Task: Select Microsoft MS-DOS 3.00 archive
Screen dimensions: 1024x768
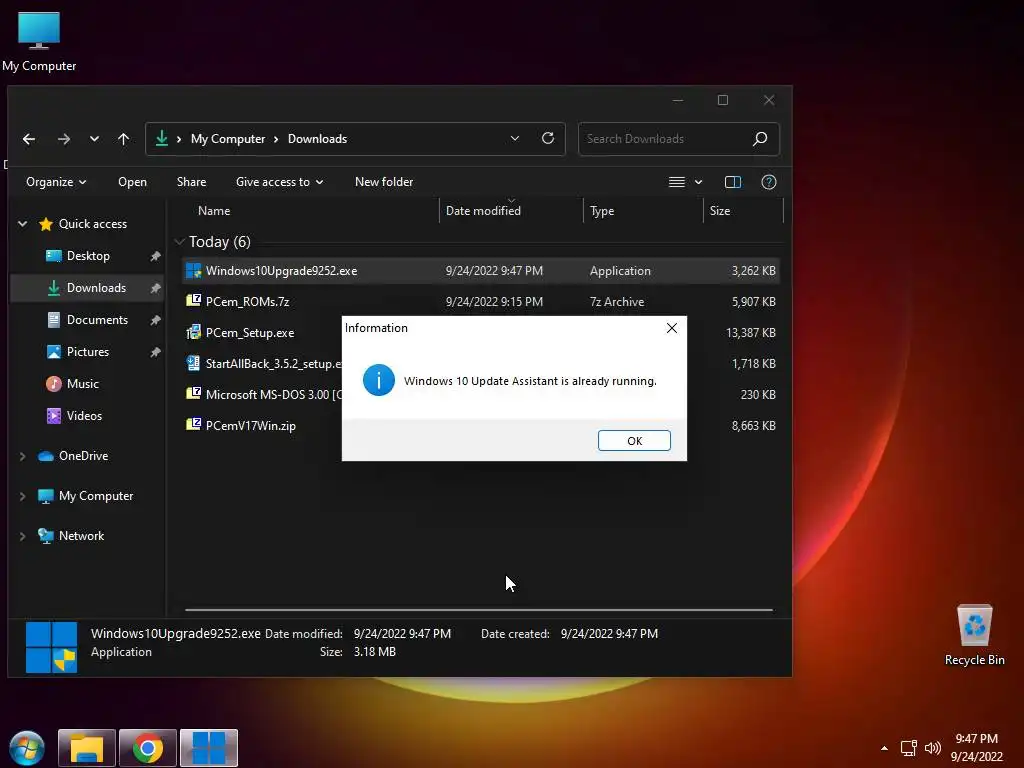Action: point(262,394)
